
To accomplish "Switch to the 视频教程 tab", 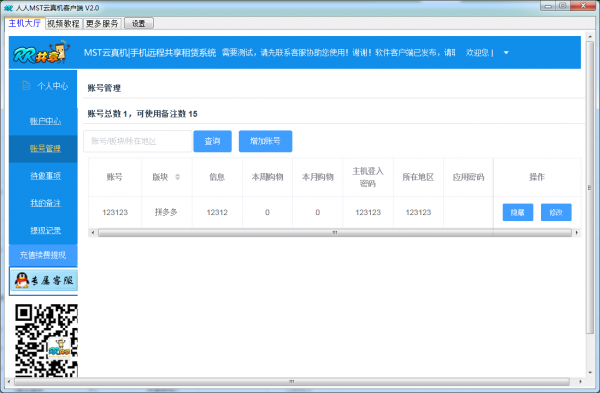I will pos(63,24).
